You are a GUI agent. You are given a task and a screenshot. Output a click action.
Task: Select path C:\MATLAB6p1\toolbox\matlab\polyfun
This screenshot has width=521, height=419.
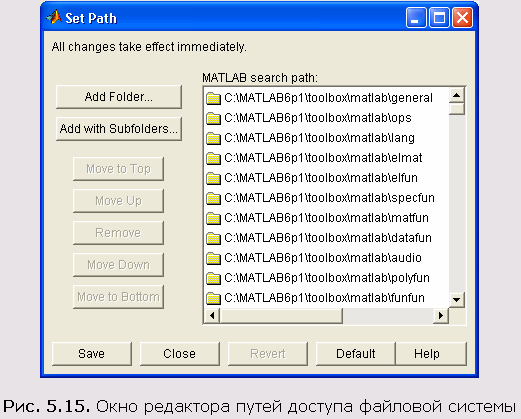click(327, 278)
